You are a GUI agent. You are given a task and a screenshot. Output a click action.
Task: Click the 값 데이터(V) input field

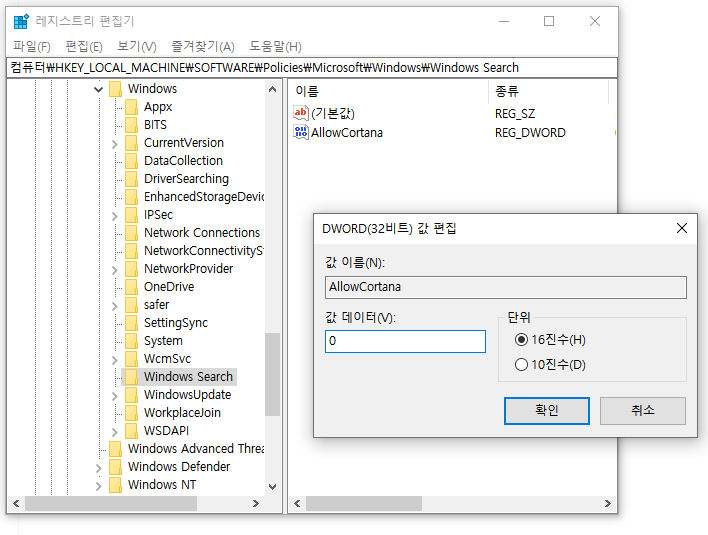point(405,341)
